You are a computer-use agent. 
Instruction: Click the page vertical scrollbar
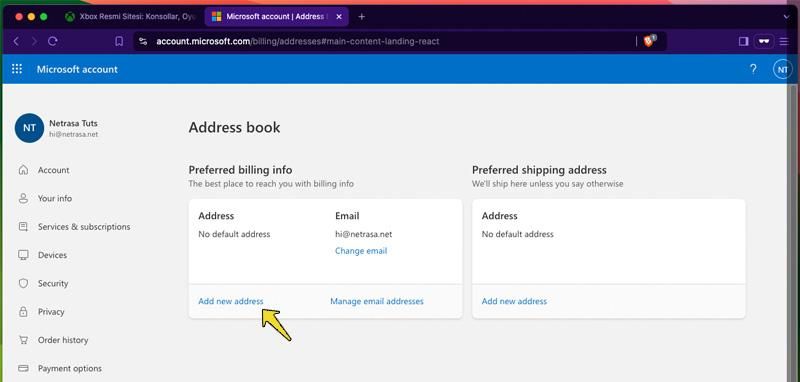(792, 233)
